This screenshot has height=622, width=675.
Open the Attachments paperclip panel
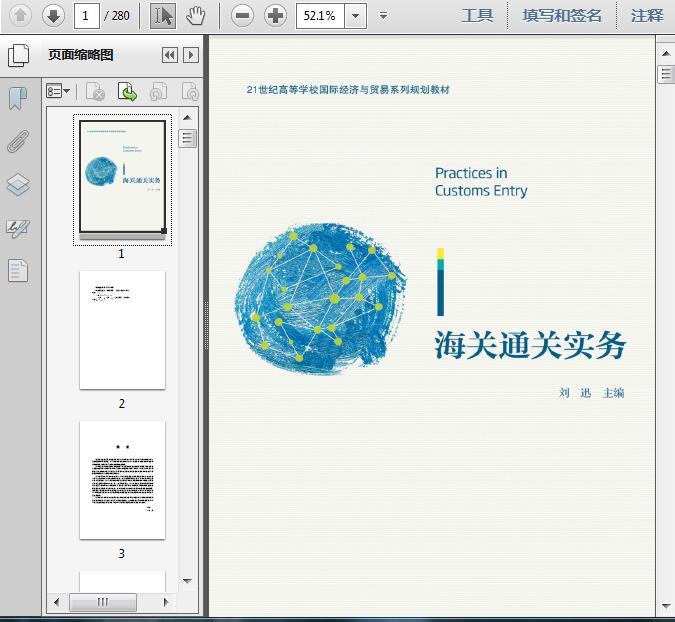click(18, 142)
